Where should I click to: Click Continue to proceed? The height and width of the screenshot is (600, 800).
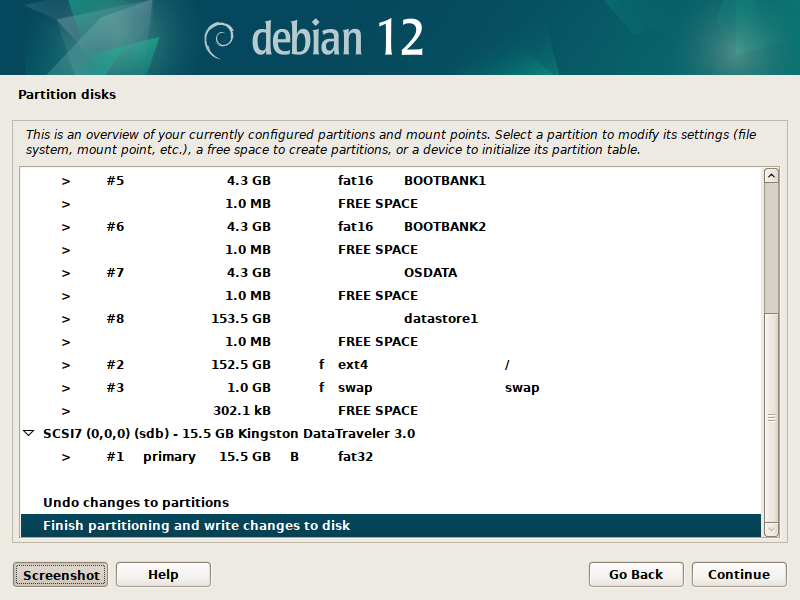739,574
